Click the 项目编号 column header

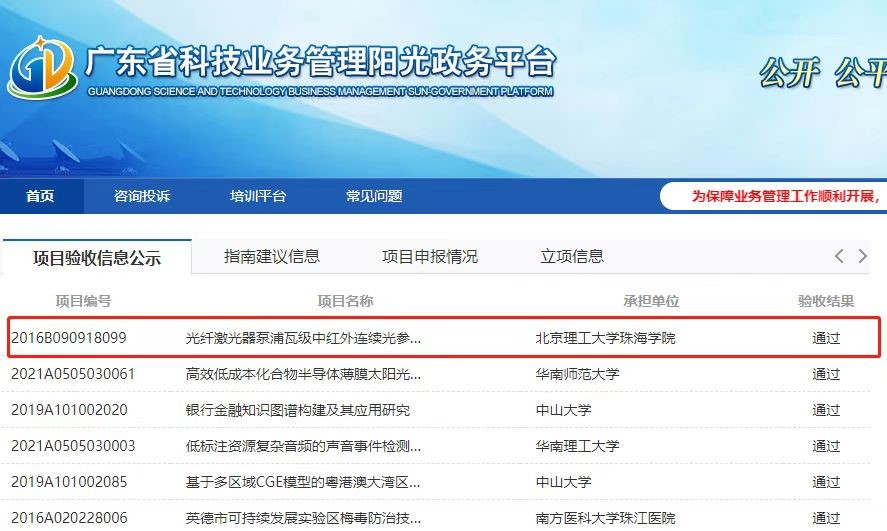(83, 301)
